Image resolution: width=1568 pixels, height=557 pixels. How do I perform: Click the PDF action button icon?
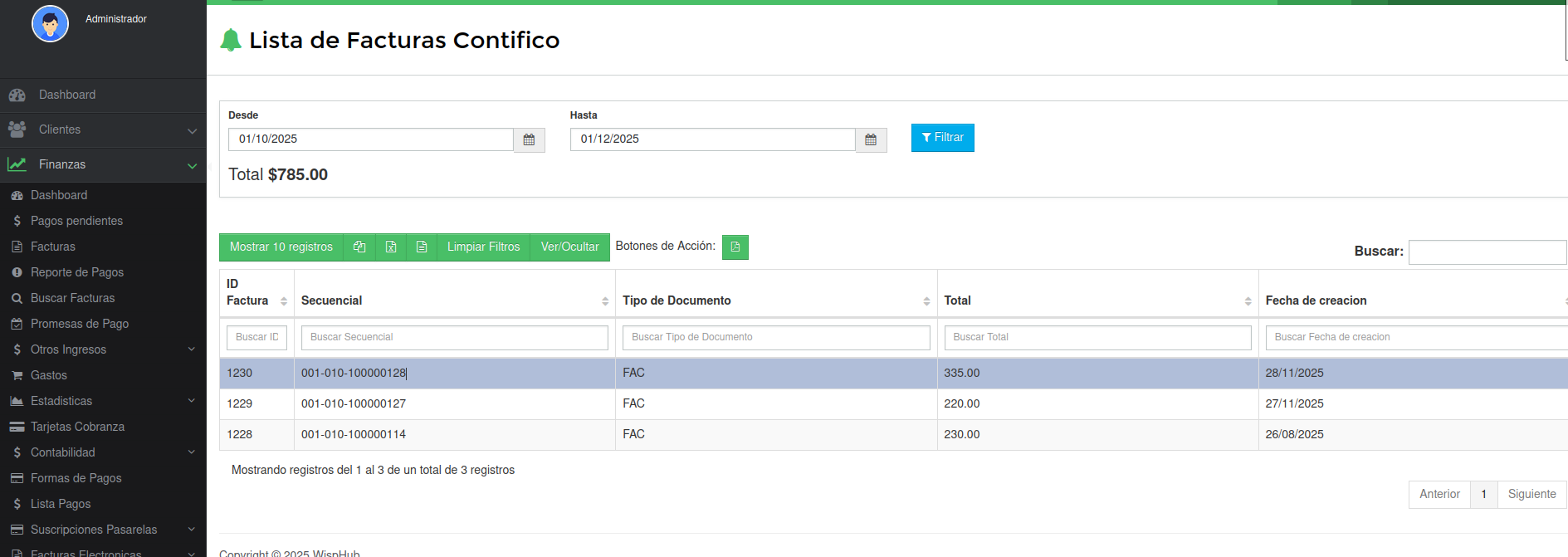[735, 247]
